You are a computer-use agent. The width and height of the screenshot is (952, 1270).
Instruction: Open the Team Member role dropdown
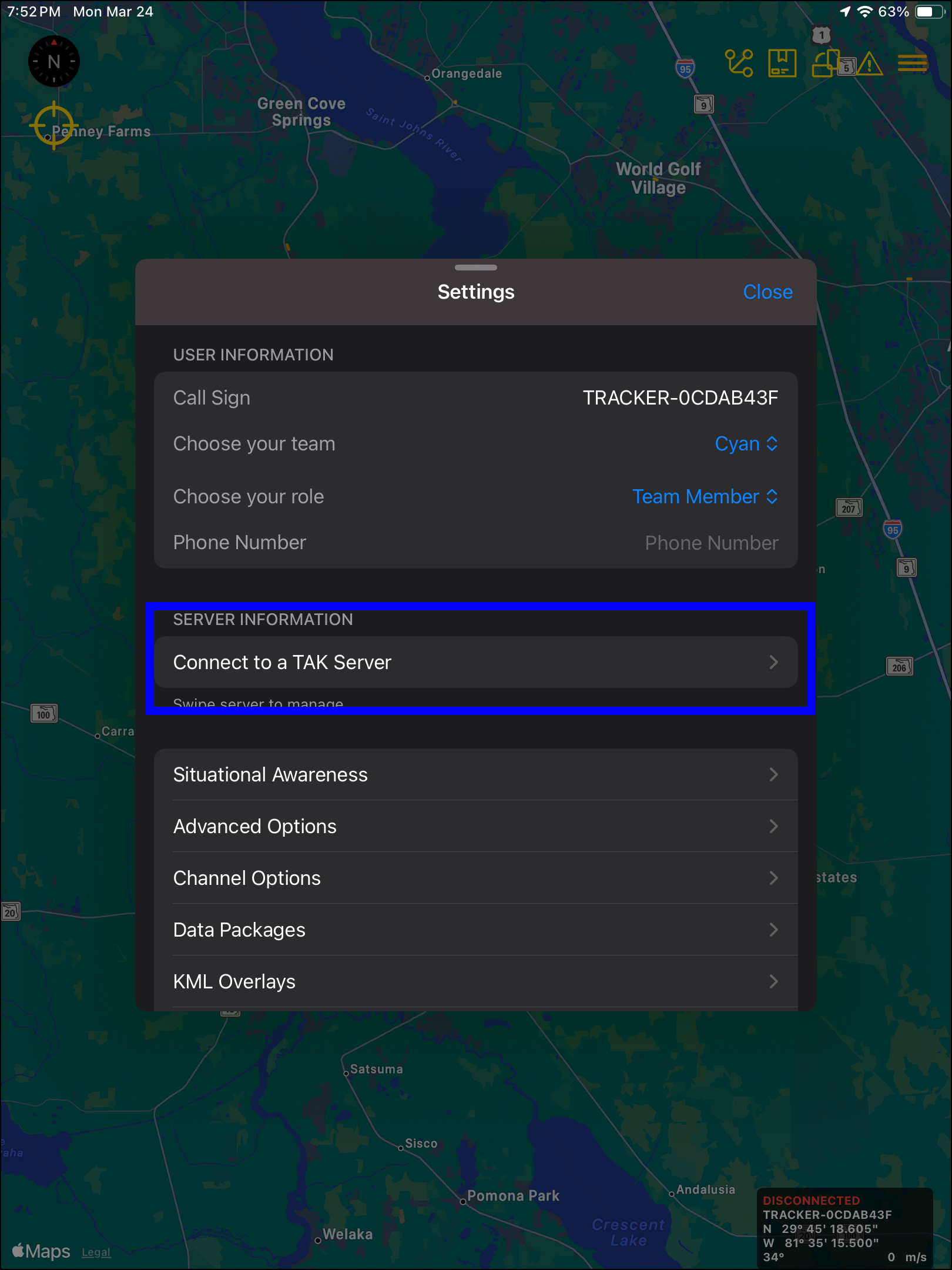[705, 497]
